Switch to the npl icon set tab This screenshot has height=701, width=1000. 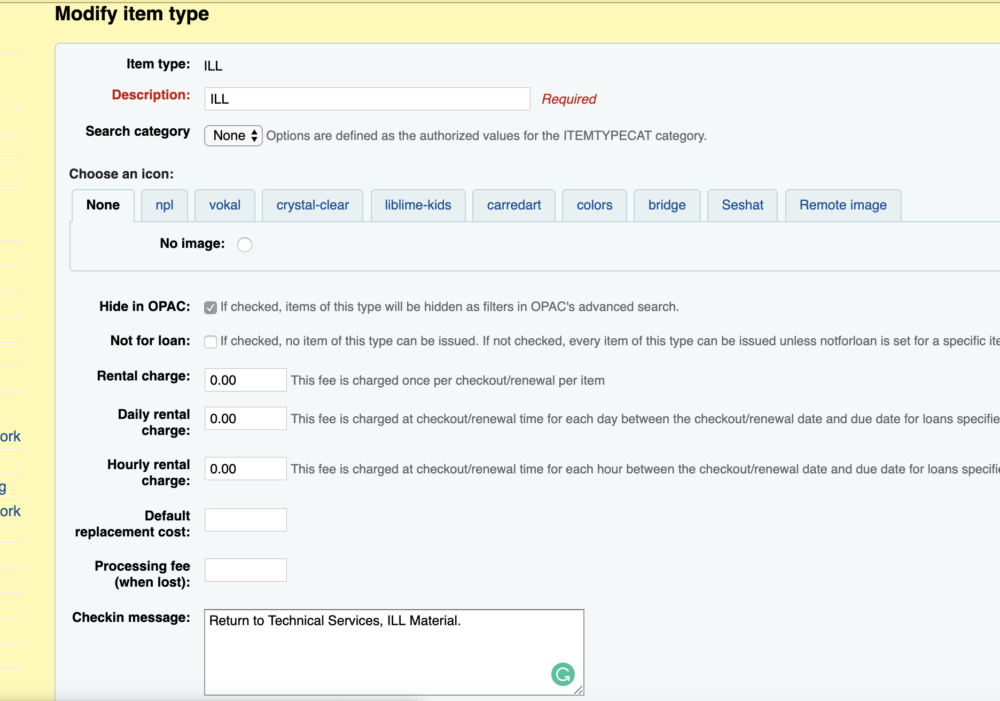(x=164, y=204)
